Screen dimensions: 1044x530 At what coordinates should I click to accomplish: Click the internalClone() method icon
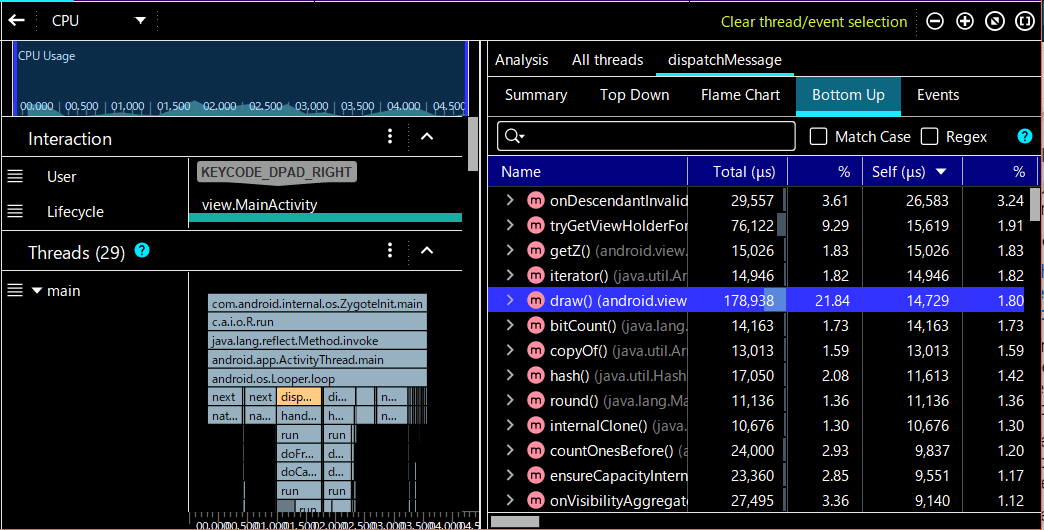point(535,425)
